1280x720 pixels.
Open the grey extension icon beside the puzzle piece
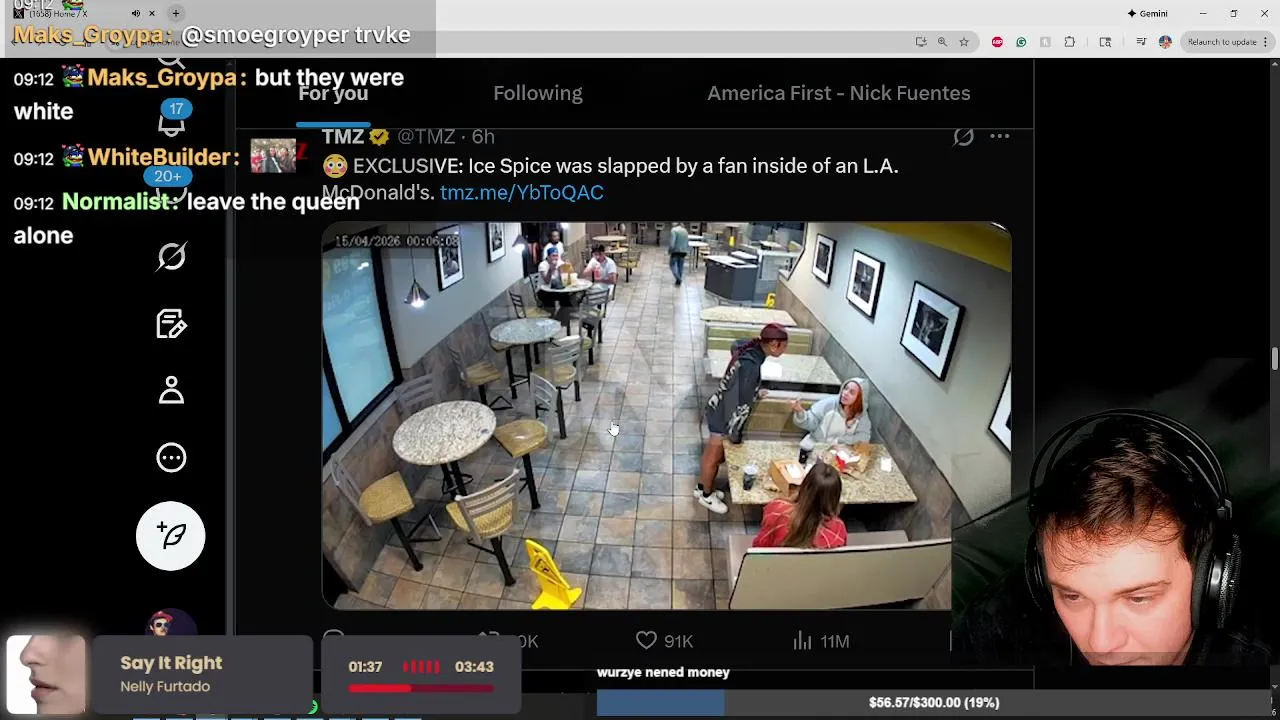(1045, 42)
